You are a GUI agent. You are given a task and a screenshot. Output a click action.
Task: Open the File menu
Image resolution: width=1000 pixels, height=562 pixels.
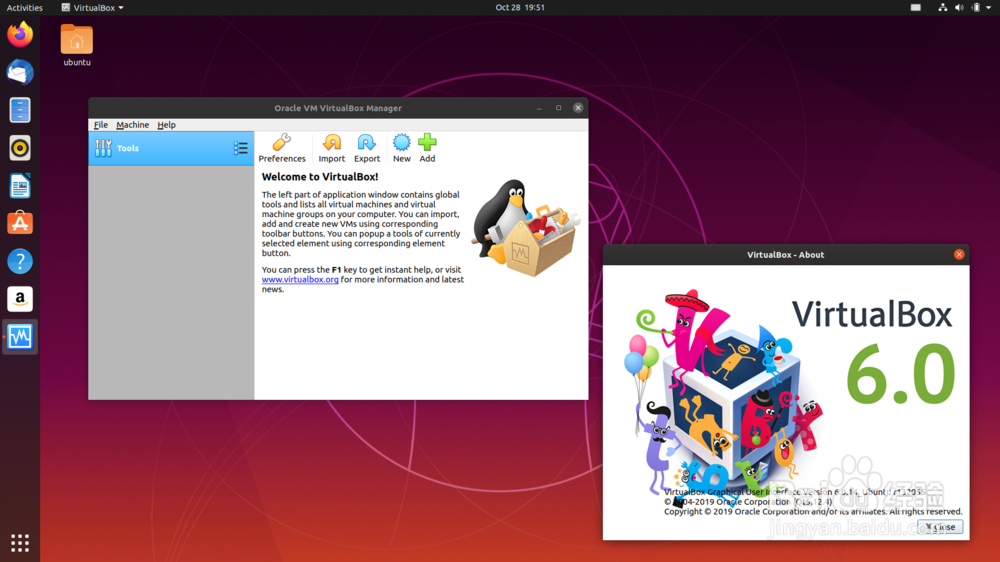pos(101,125)
